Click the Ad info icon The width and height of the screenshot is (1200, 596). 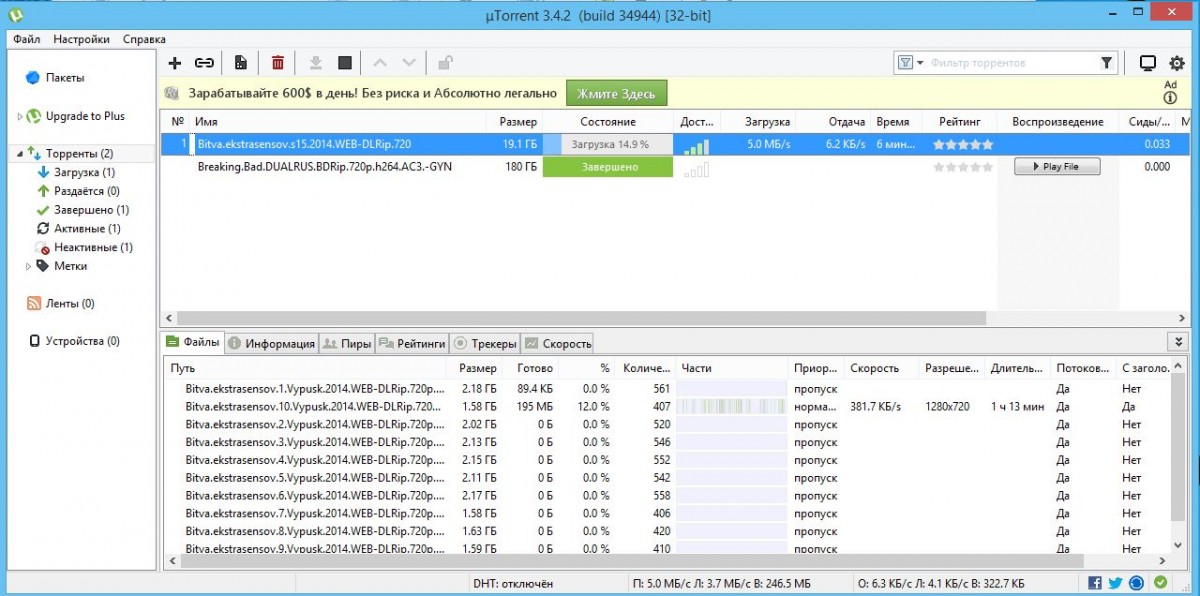point(1170,98)
